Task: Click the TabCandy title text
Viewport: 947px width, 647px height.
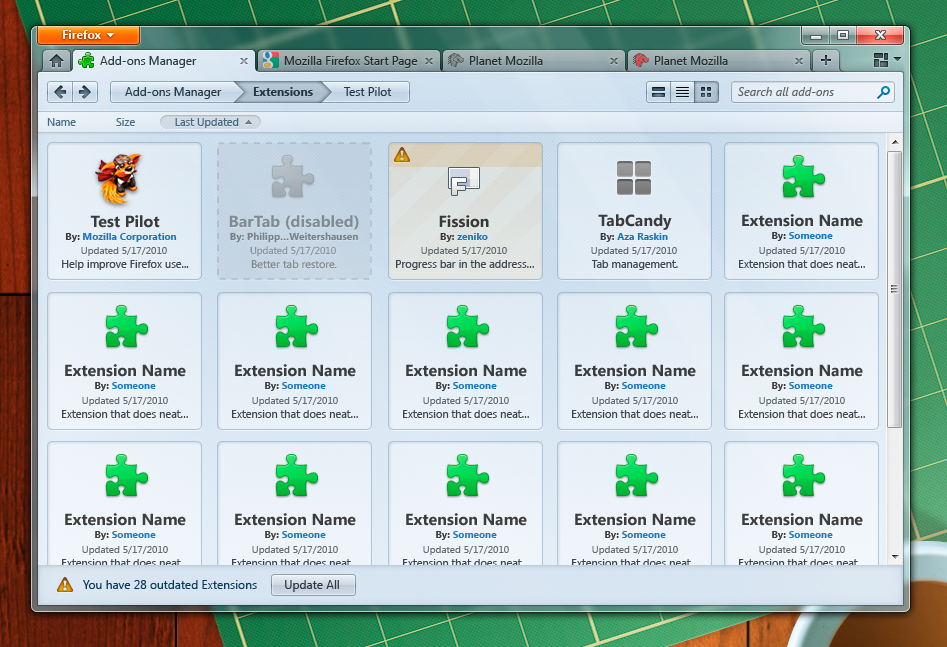Action: pyautogui.click(x=634, y=220)
